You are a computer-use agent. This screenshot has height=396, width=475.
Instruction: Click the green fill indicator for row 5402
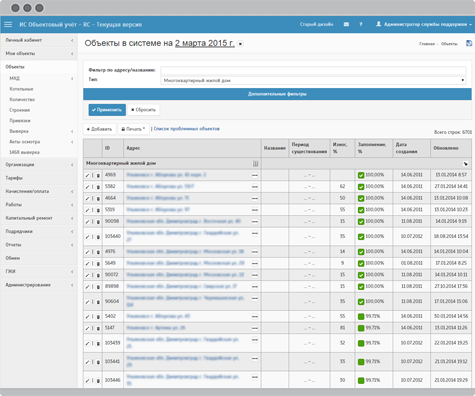click(x=361, y=316)
